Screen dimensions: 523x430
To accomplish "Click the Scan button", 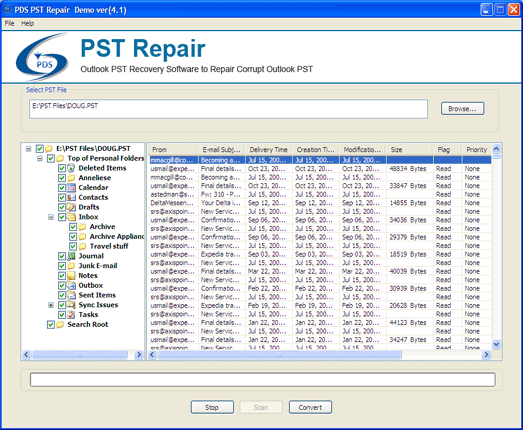I will coord(261,407).
